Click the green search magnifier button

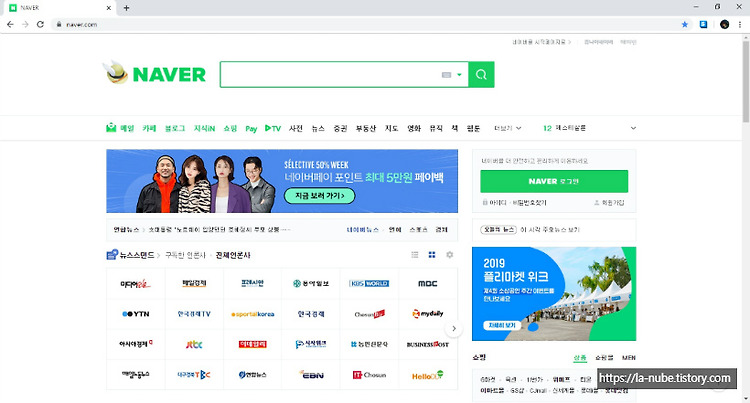[x=481, y=75]
